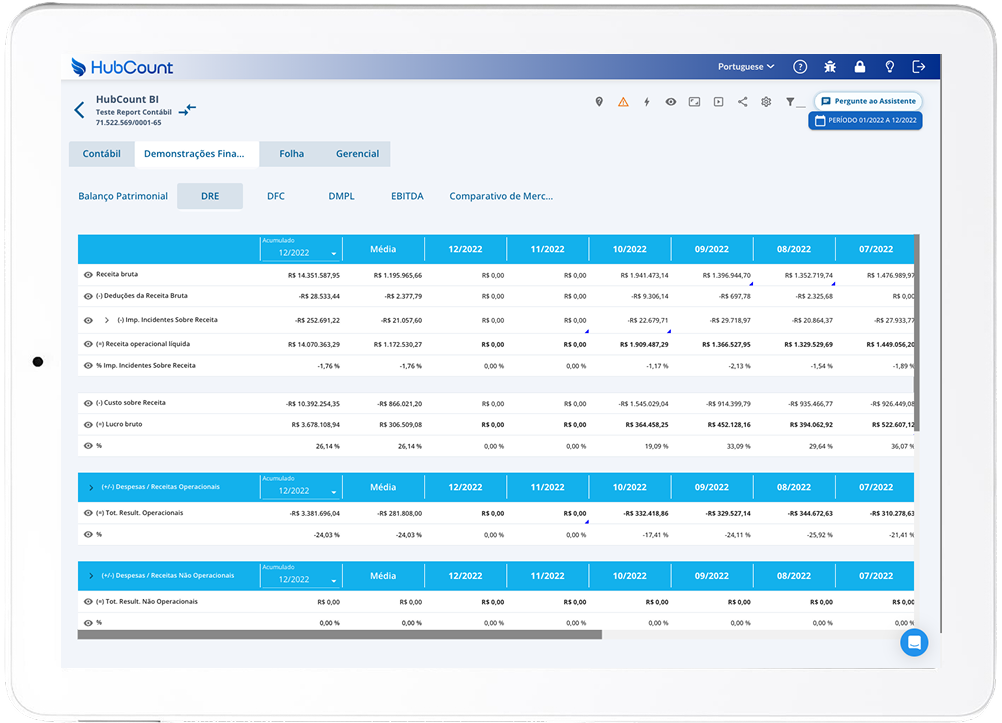Expand the Imp. Incidentes Sobre Receita row

[107, 320]
